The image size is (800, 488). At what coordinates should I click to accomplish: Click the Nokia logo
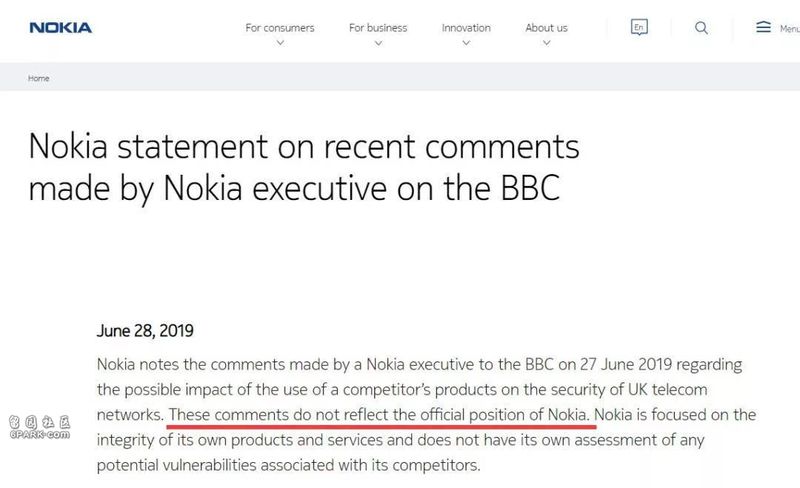pyautogui.click(x=61, y=28)
